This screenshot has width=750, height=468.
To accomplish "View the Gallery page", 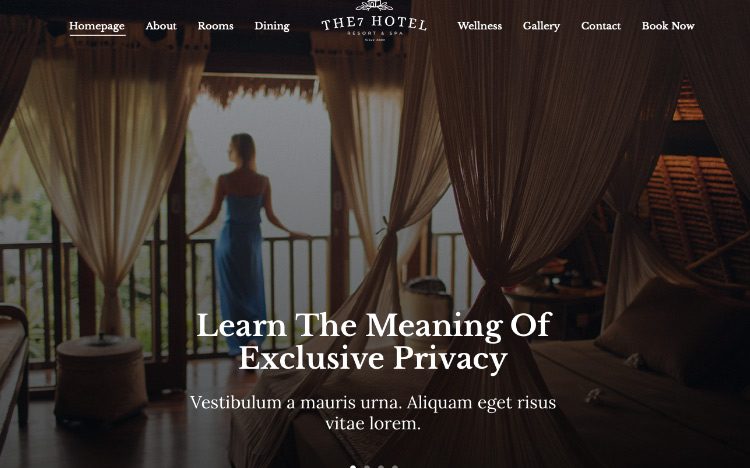I will [541, 26].
